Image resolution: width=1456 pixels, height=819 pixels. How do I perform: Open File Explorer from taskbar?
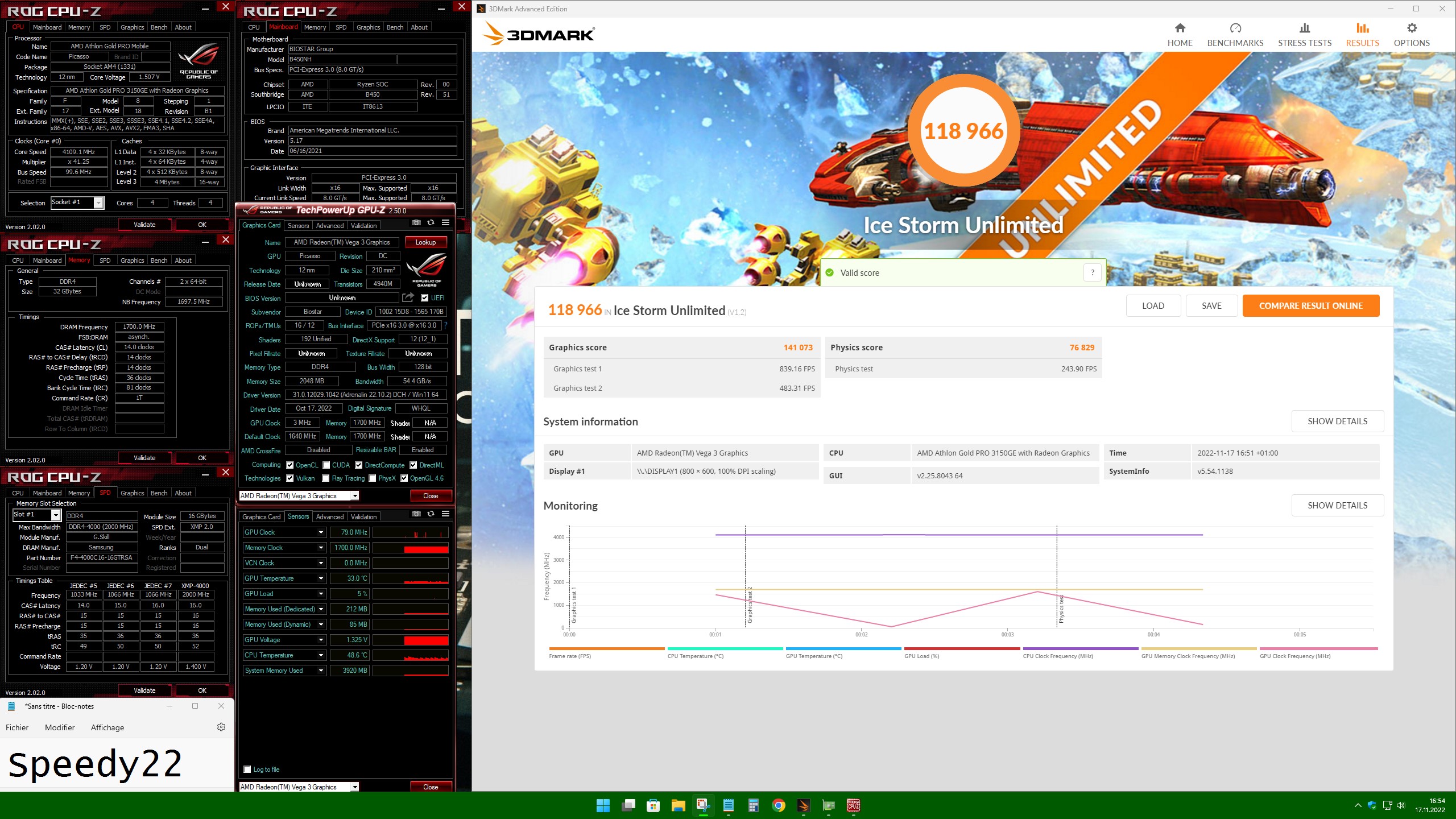pos(678,805)
